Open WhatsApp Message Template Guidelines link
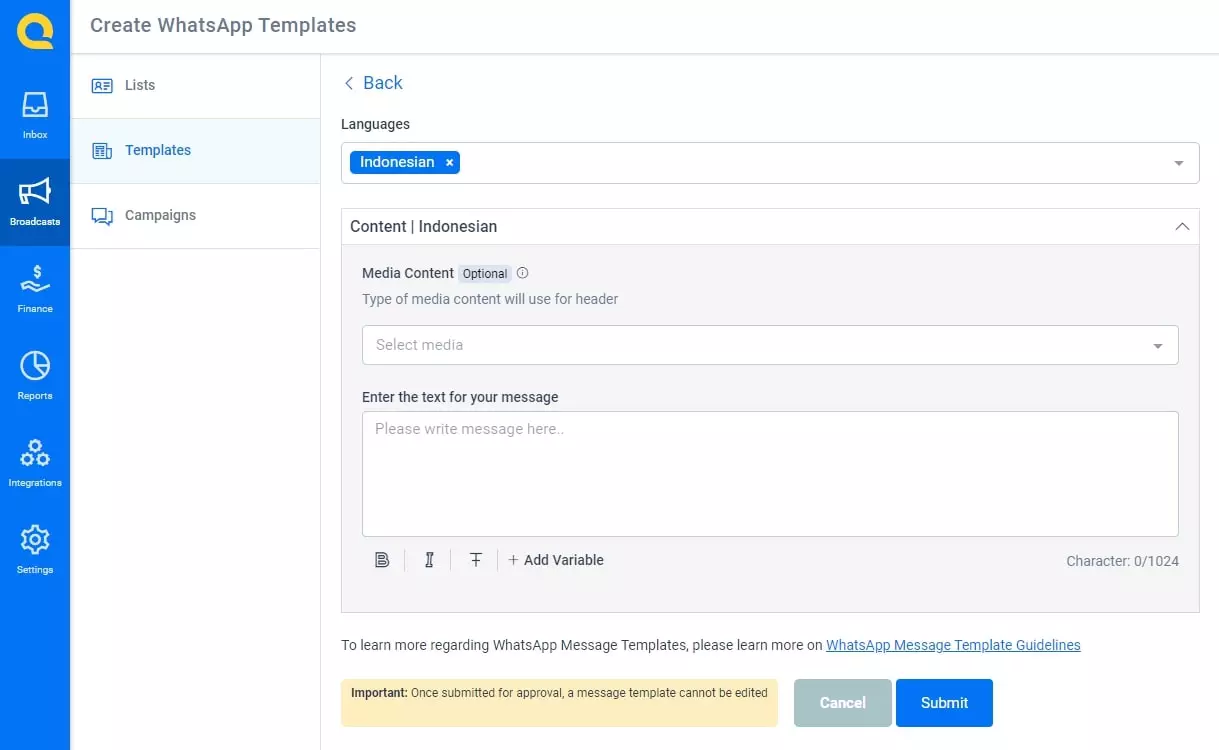1219x750 pixels. 953,645
